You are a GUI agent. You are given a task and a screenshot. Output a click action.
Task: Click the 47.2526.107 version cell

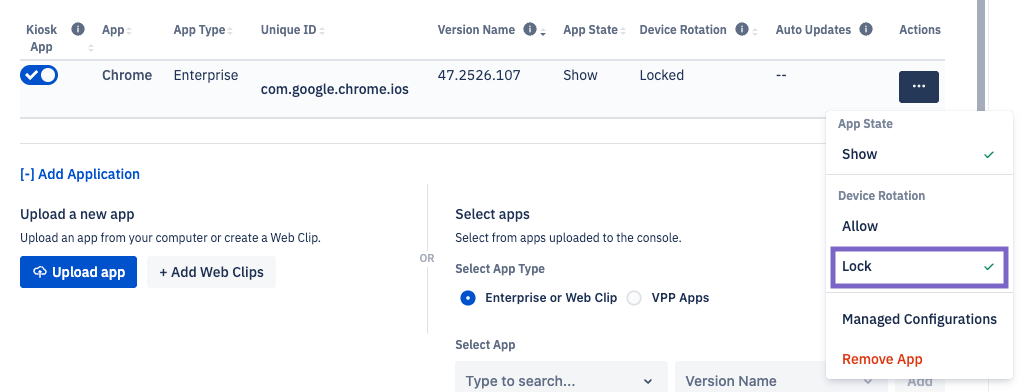pyautogui.click(x=479, y=75)
